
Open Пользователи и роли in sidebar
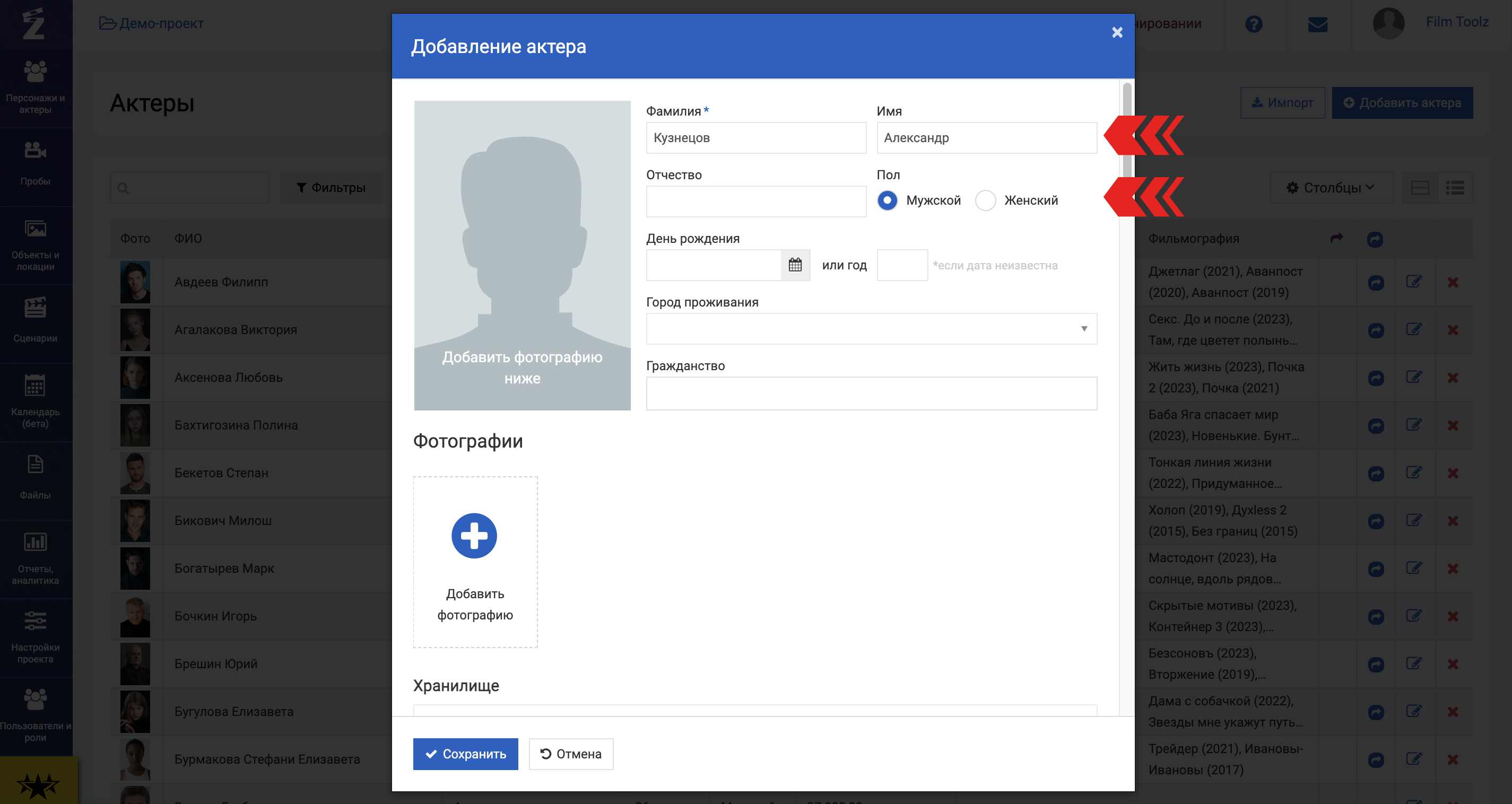35,715
